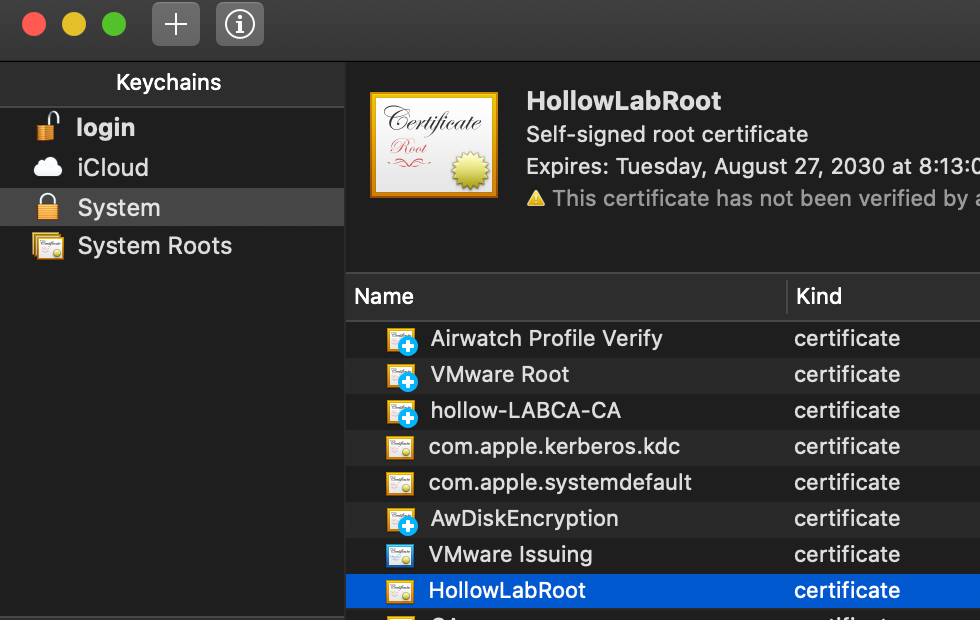This screenshot has width=980, height=620.
Task: Click the Airwatch Profile Verify certificate icon
Action: coord(401,340)
